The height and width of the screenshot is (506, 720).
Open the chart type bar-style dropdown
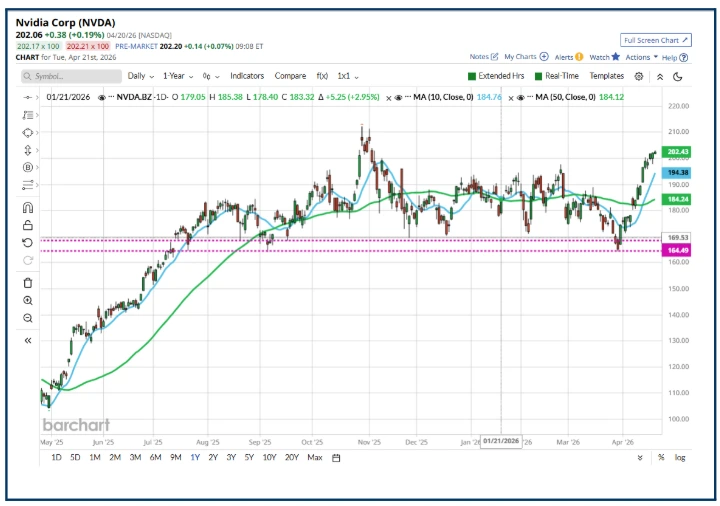point(211,77)
